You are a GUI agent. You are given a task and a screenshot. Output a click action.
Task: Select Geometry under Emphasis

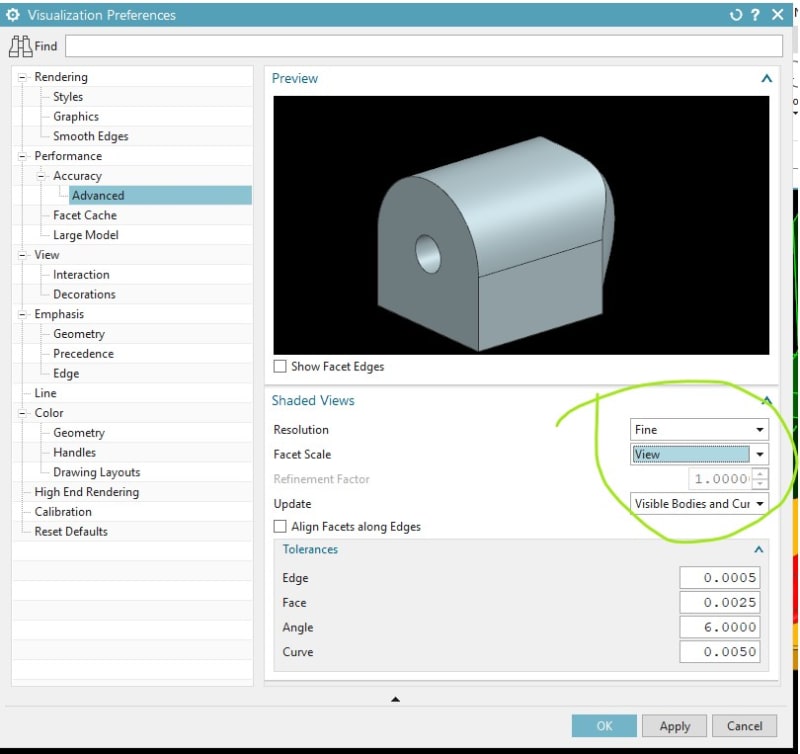click(79, 334)
